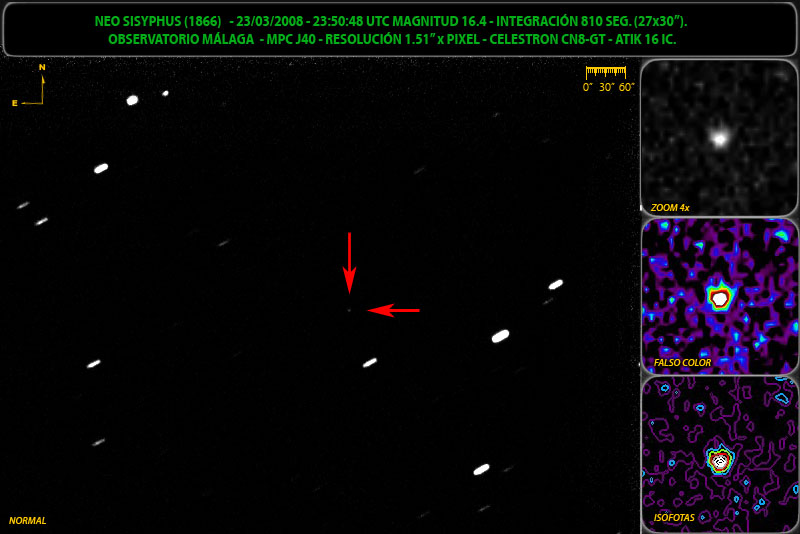Click 'INTEGRACIÓN 810 SEG. (27x30")' text
This screenshot has width=800, height=534.
click(x=591, y=21)
